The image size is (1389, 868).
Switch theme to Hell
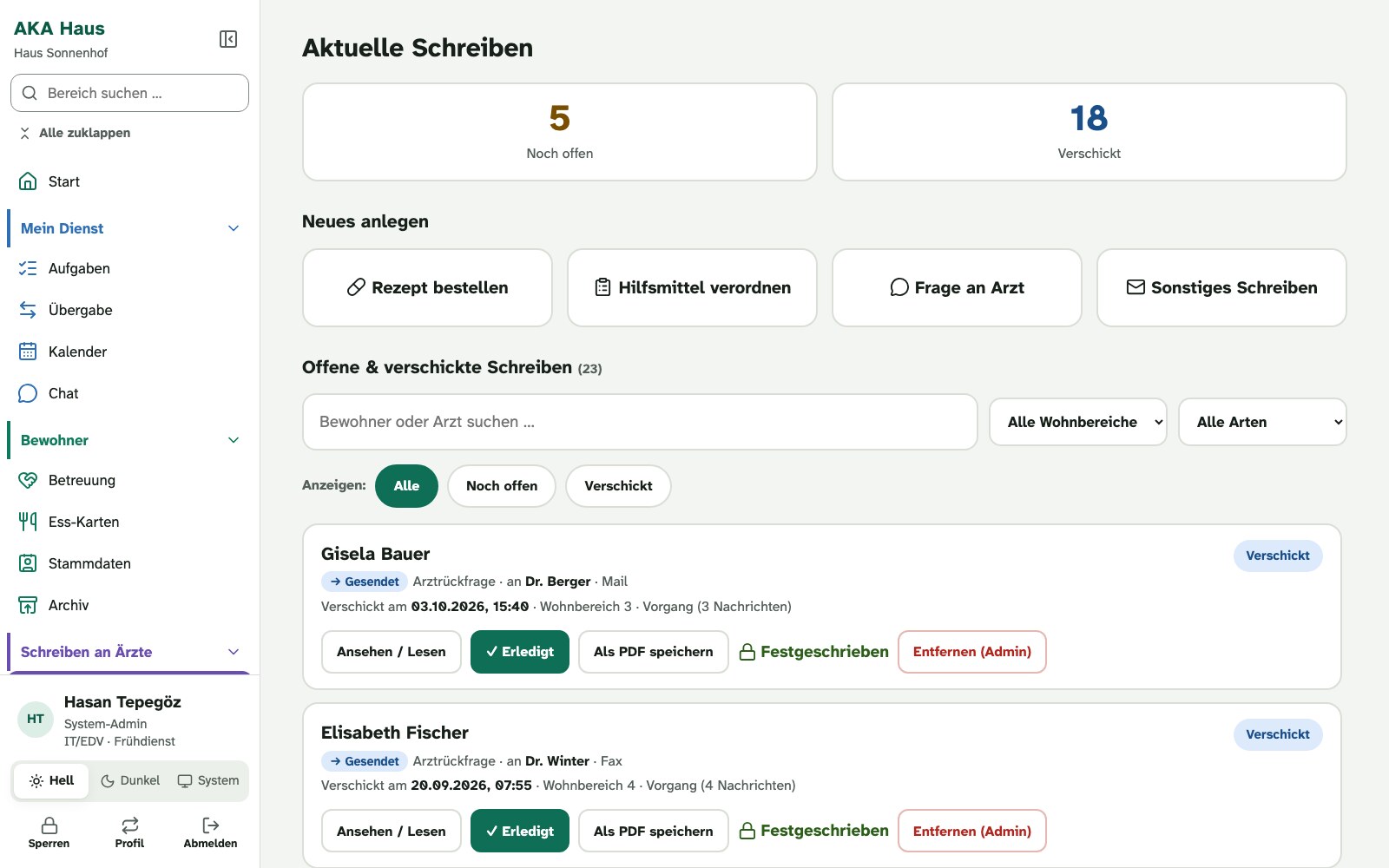[51, 780]
